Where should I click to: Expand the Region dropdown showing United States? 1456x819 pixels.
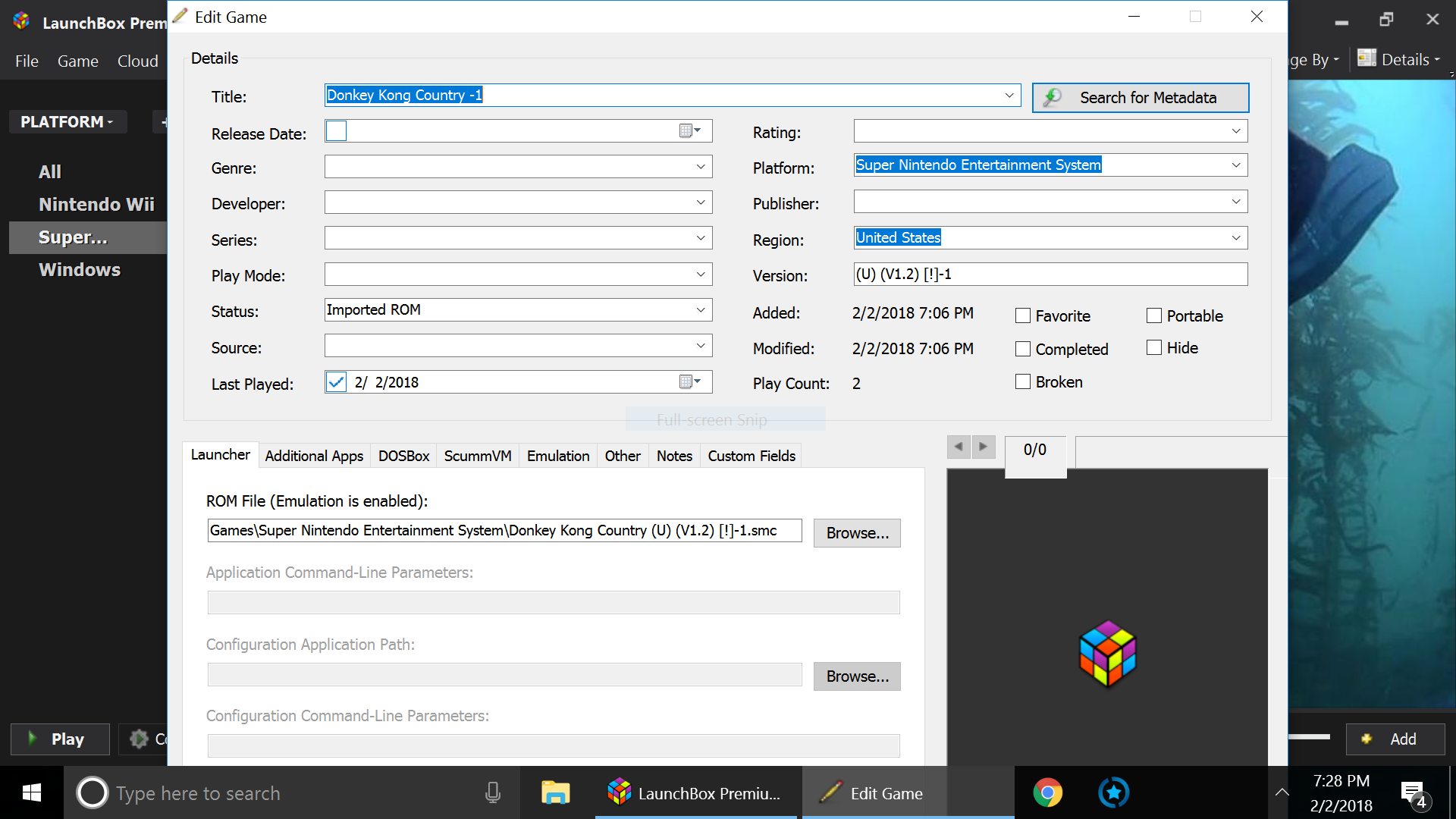pos(1236,238)
